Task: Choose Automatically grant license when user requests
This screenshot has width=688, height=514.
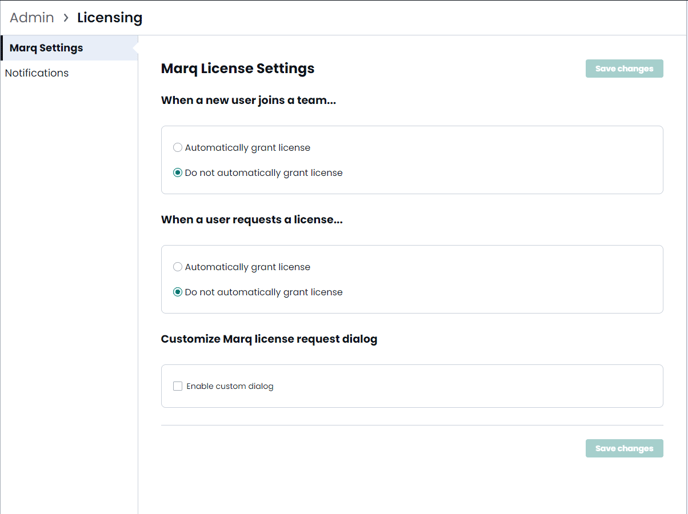Action: 177,267
